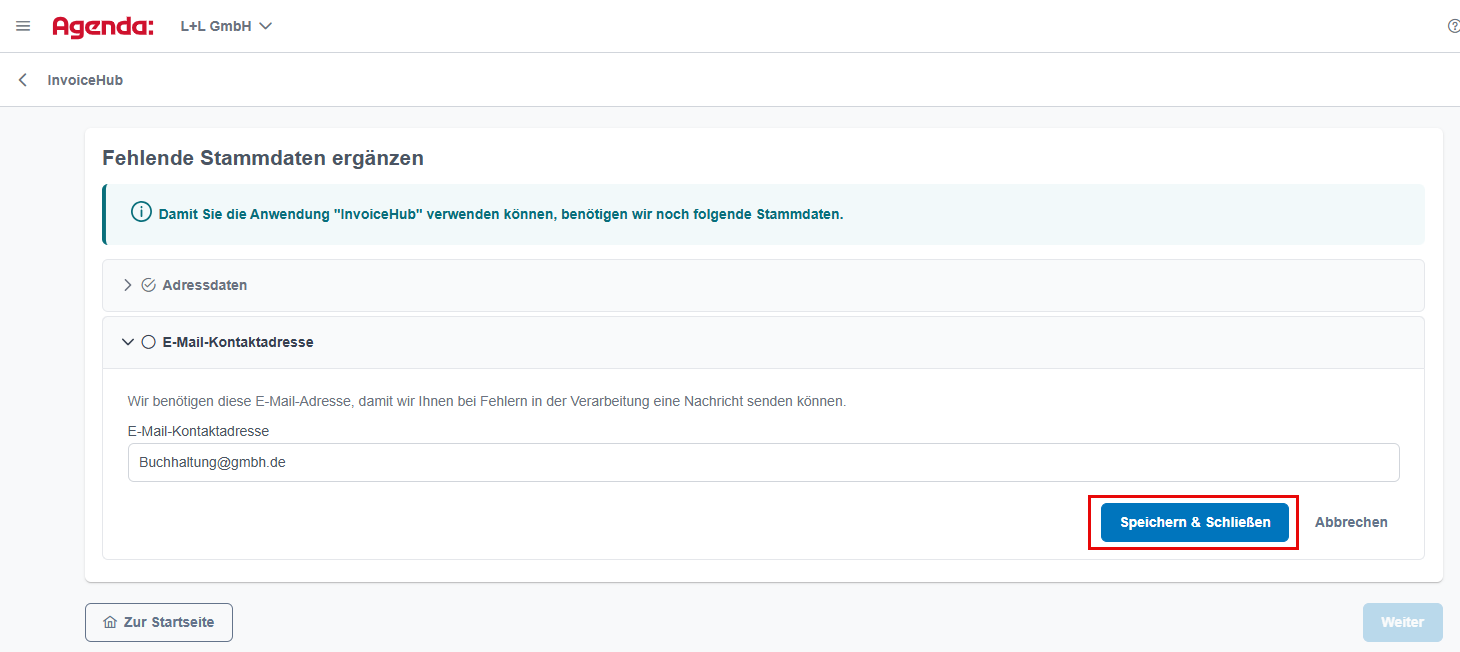1460x652 pixels.
Task: Click the info icon in the notice banner
Action: 141,213
